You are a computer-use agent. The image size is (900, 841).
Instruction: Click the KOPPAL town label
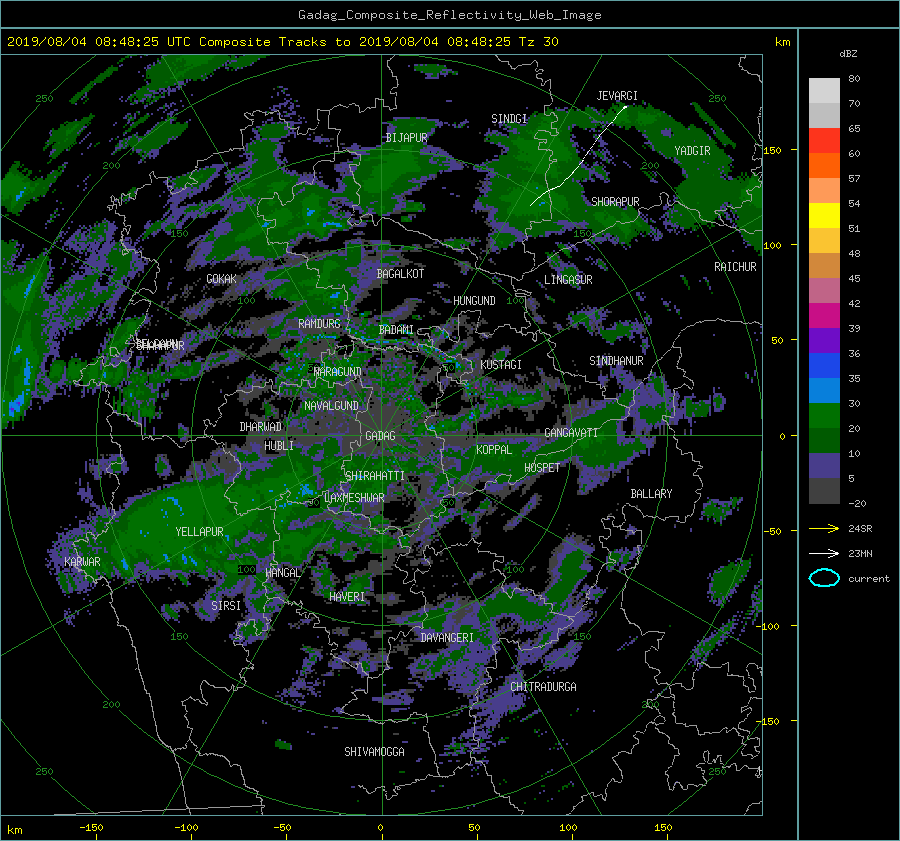coord(494,450)
